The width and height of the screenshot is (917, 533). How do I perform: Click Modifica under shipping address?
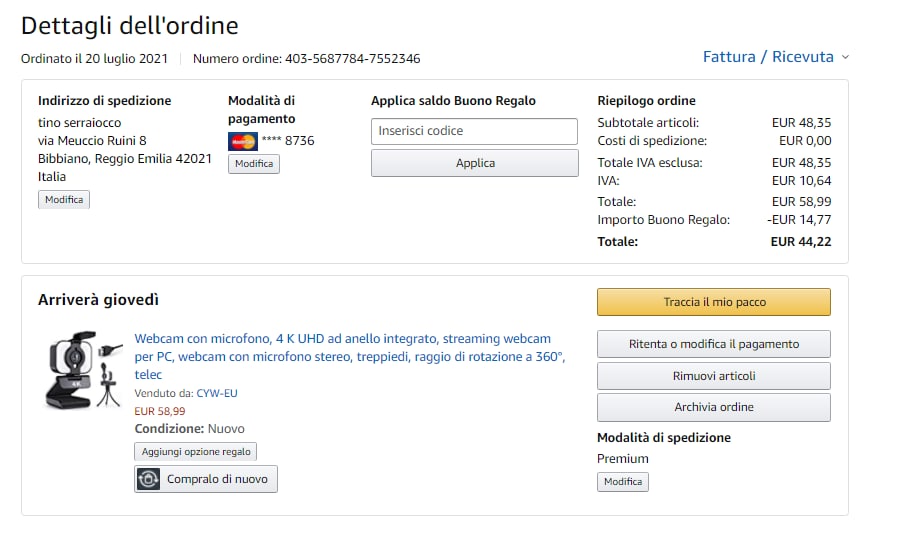click(65, 200)
